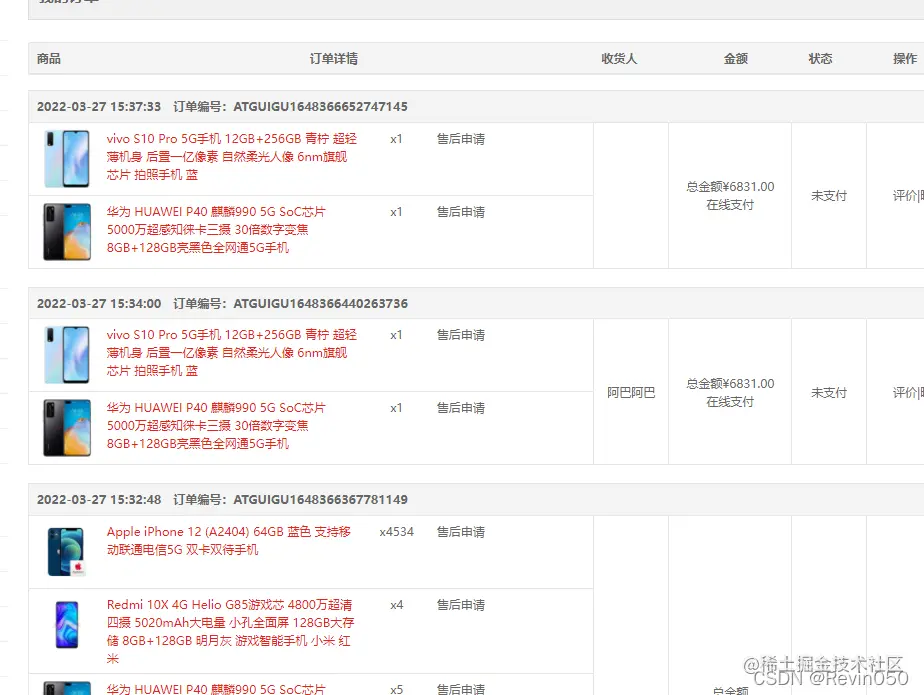Open HUAWEI P40 title link in 15:32:48 order
The width and height of the screenshot is (924, 695).
216,689
